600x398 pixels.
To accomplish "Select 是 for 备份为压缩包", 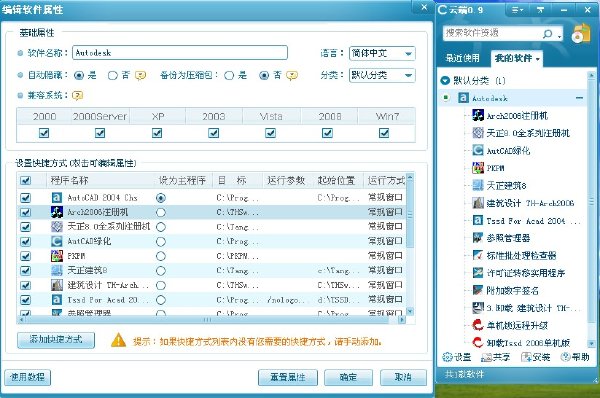I will click(x=229, y=75).
